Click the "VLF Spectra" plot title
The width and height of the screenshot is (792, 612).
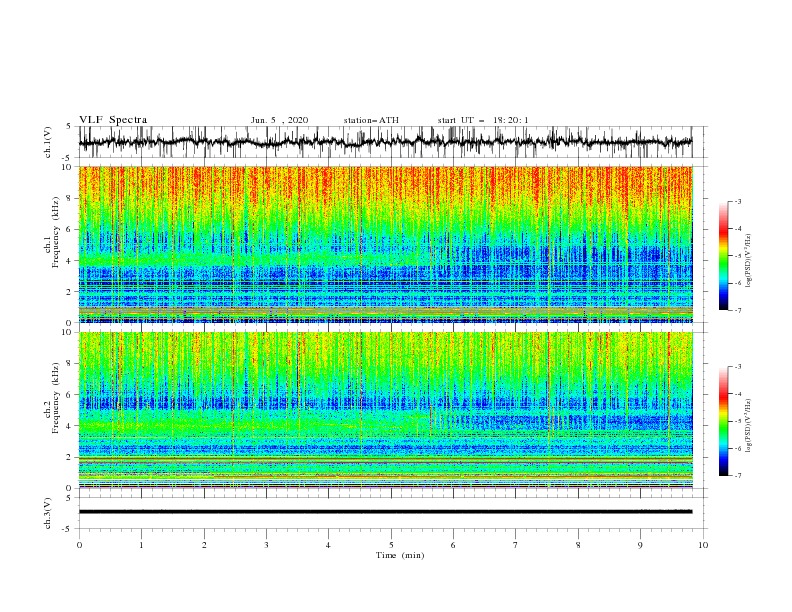(113, 120)
